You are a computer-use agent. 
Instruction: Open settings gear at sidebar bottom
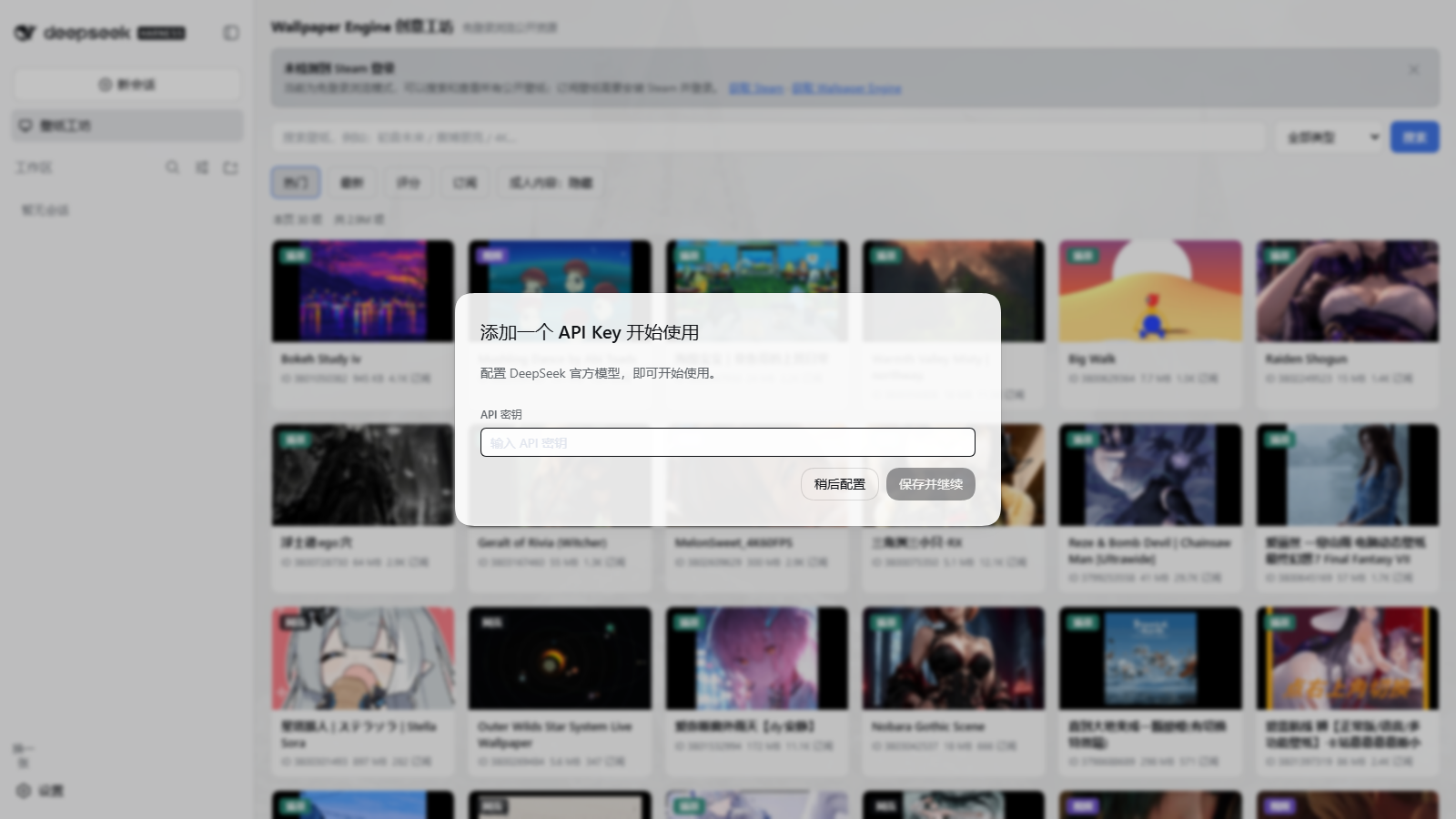tap(25, 791)
